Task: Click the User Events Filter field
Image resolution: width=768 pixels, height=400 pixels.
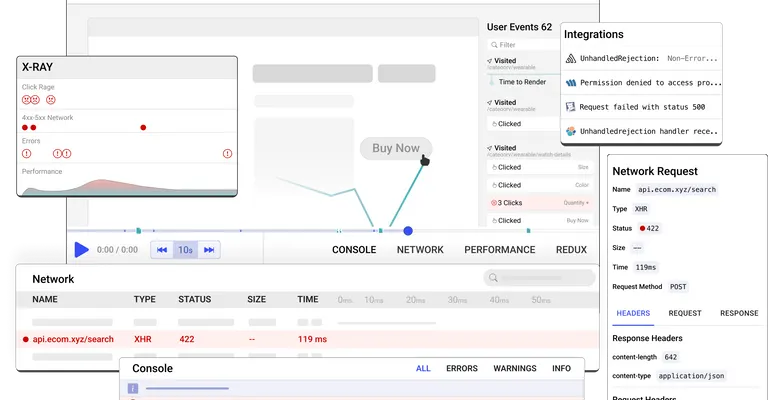Action: [520, 45]
